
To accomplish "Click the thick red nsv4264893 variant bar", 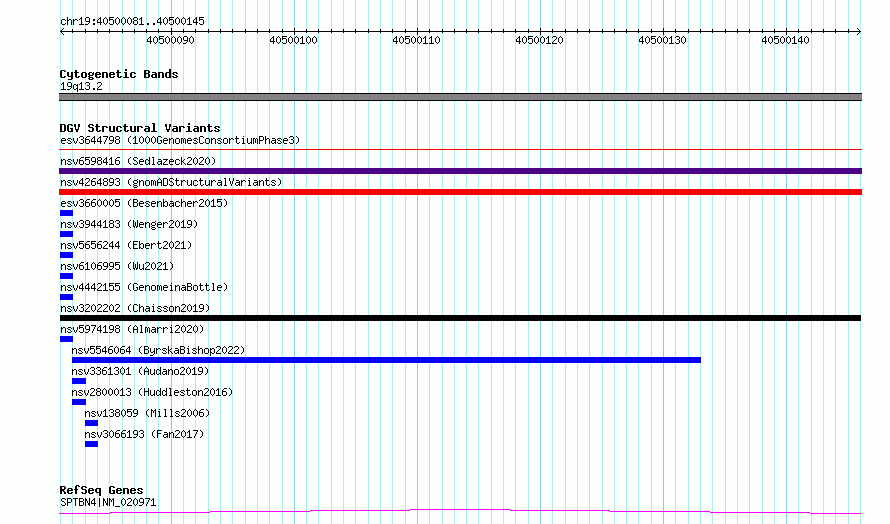I will 460,192.
